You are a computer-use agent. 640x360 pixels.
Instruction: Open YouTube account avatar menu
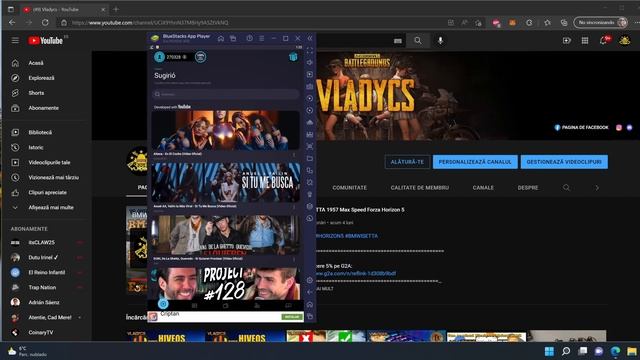tap(624, 40)
